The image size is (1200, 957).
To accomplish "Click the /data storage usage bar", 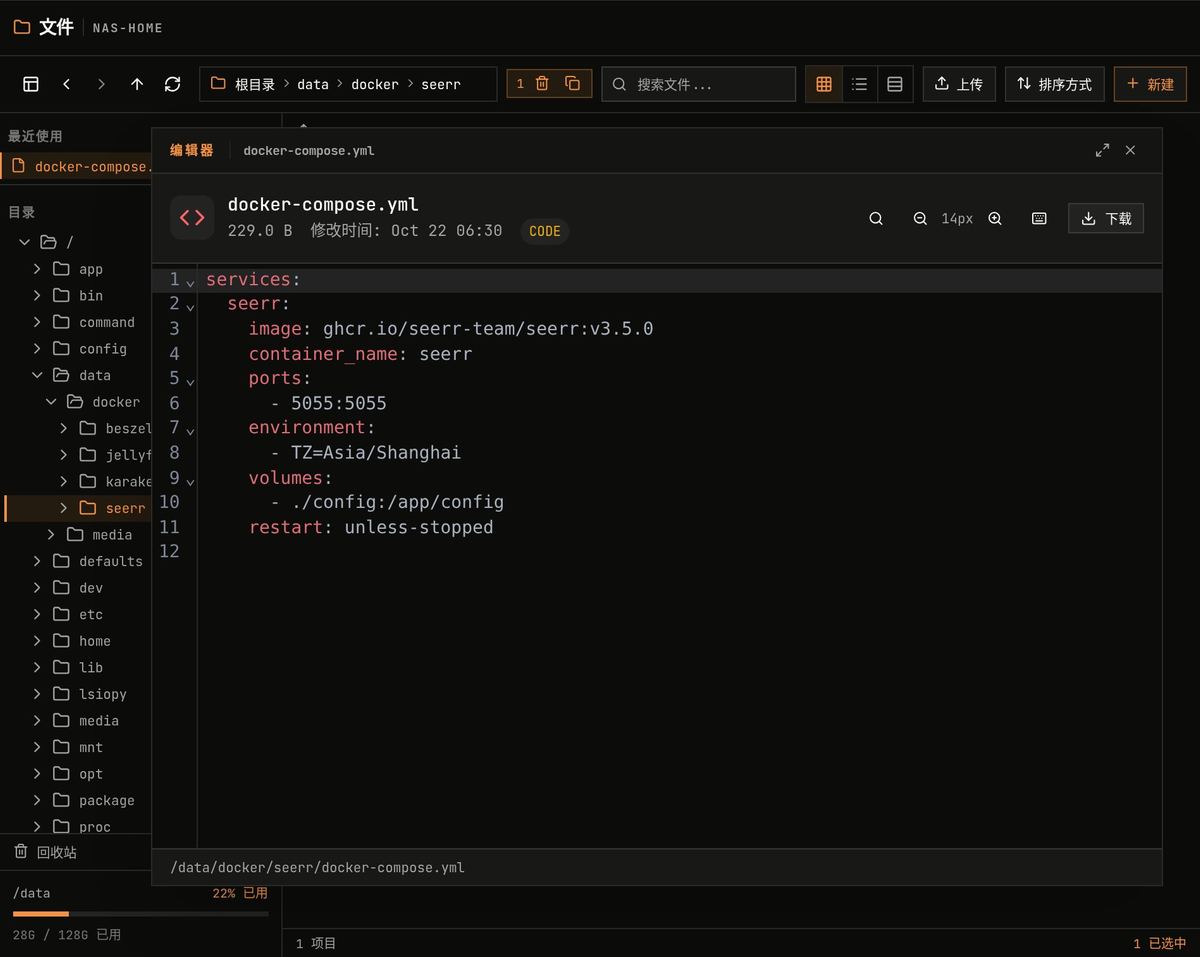I will pyautogui.click(x=140, y=913).
